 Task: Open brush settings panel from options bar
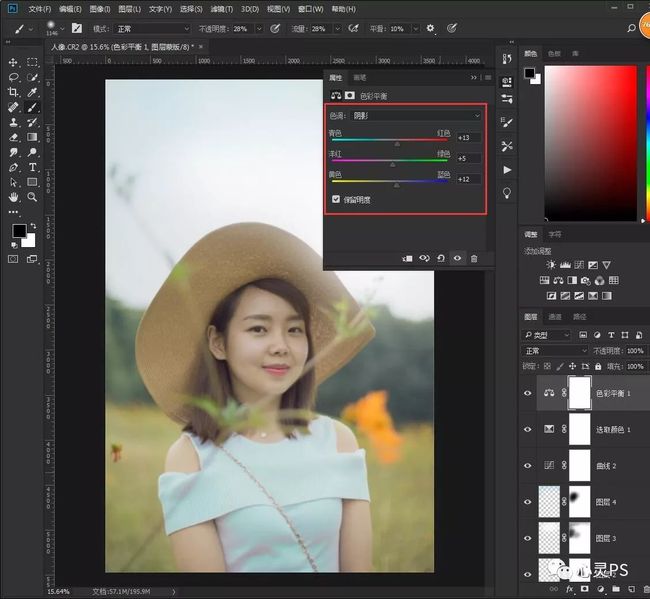(x=77, y=28)
